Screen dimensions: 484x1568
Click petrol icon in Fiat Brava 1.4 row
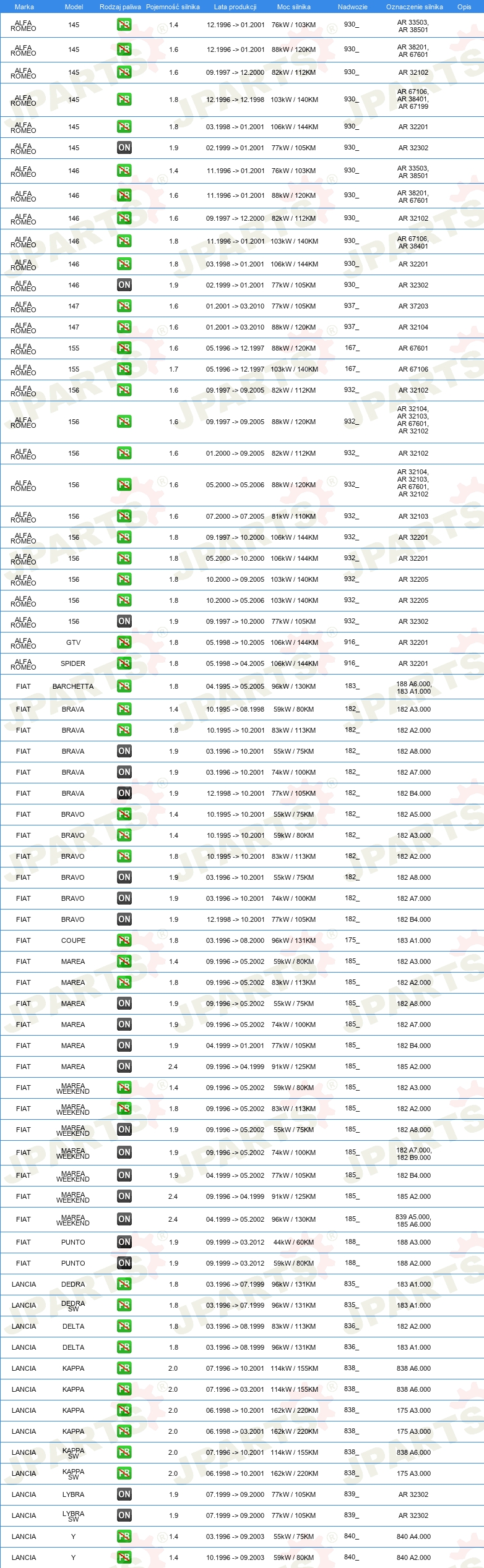[124, 709]
